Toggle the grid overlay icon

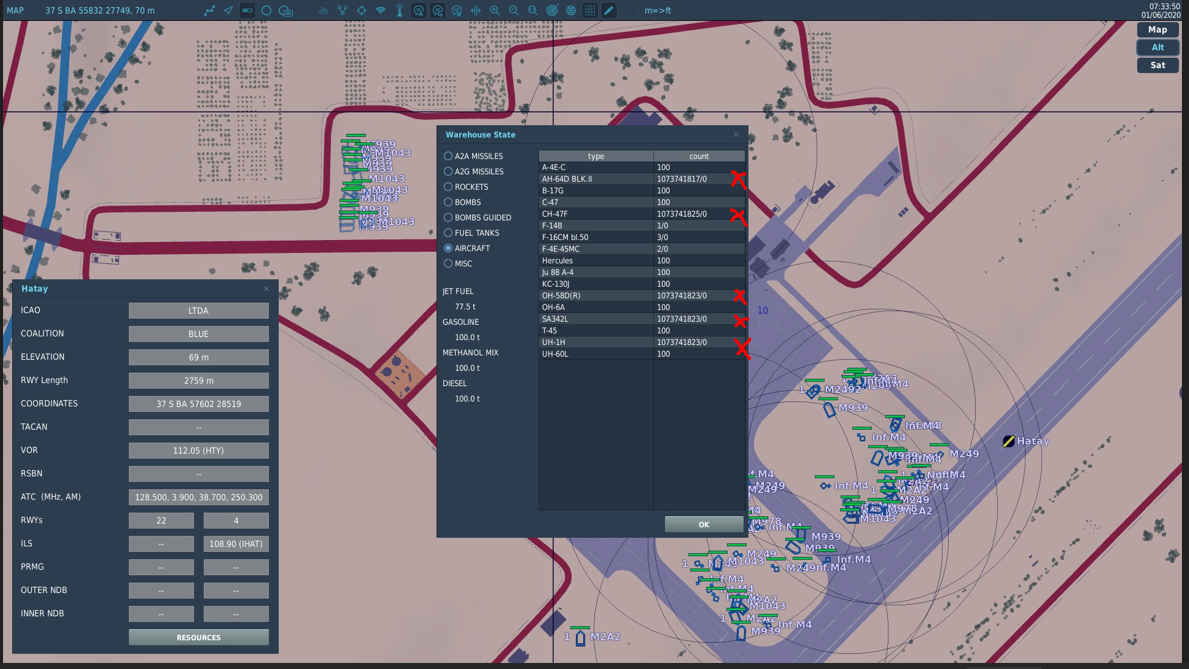click(x=590, y=11)
